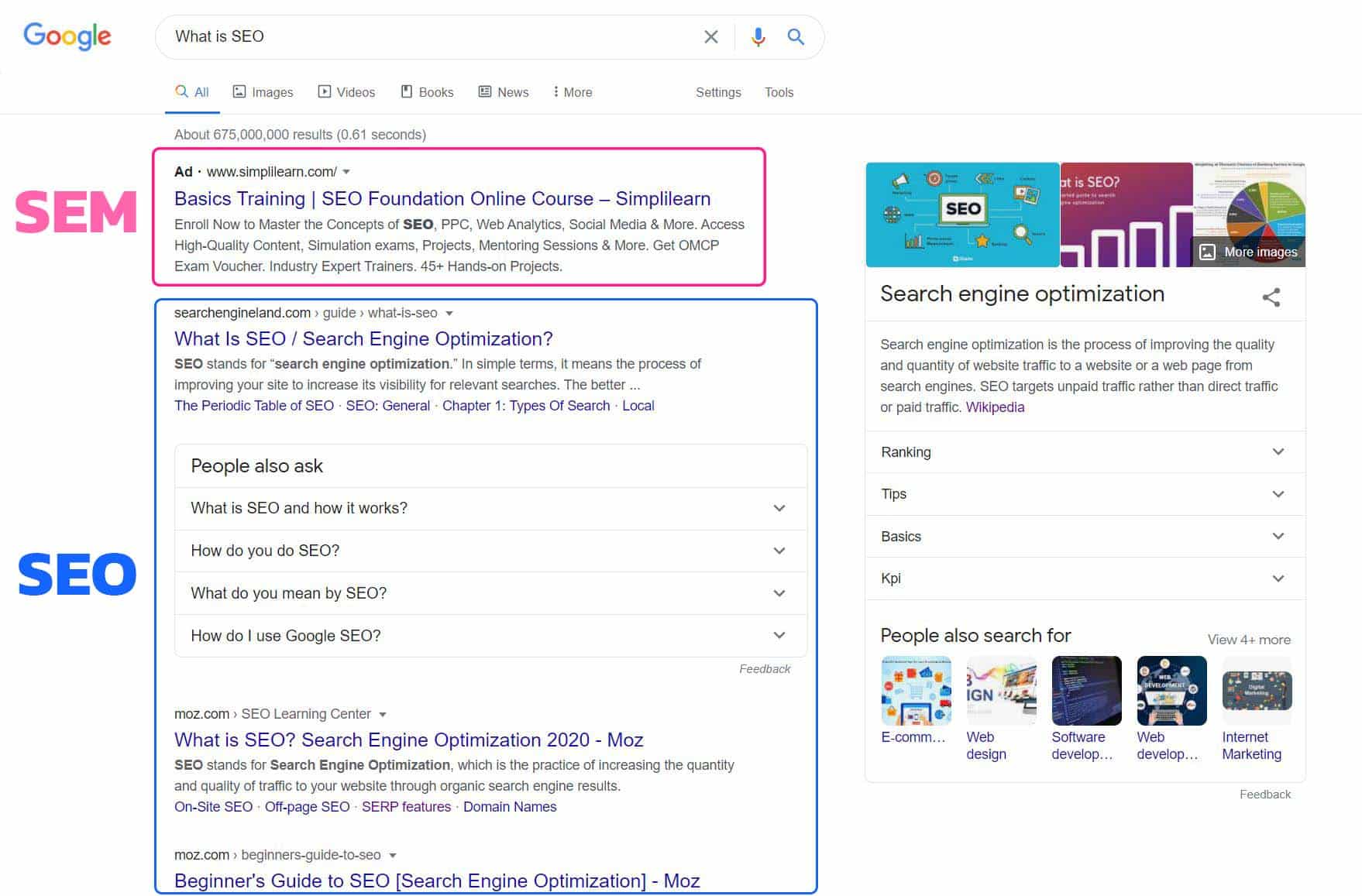Click Feedback below knowledge panel
The height and width of the screenshot is (896, 1362).
pos(1265,795)
